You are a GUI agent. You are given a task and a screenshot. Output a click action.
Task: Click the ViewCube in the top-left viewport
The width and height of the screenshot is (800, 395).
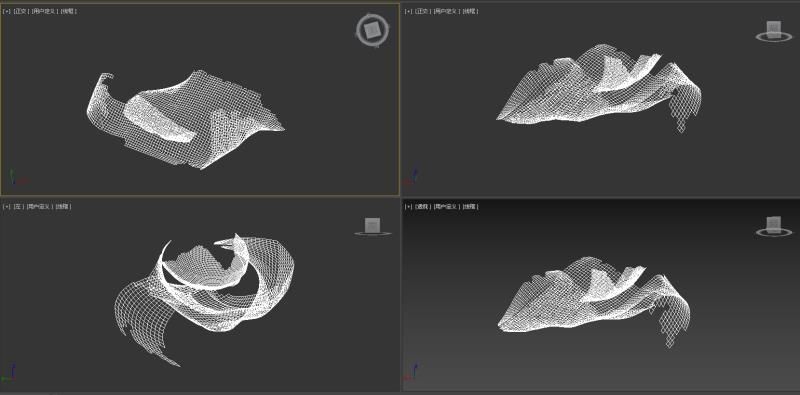point(372,30)
